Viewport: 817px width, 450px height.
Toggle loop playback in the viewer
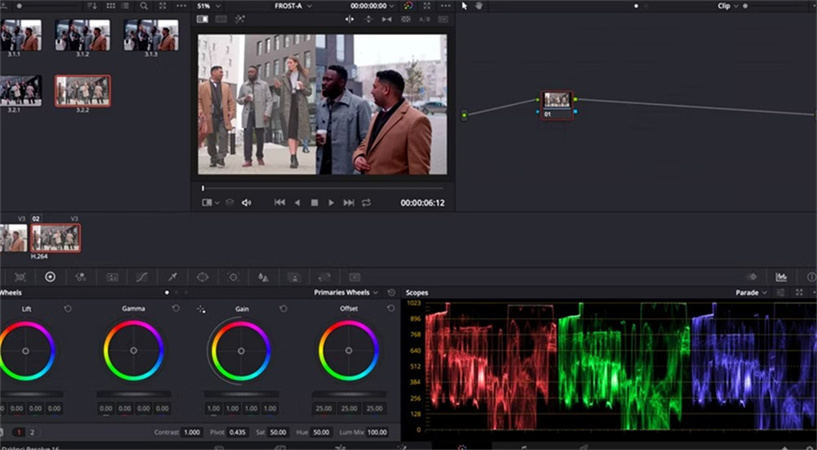point(366,203)
